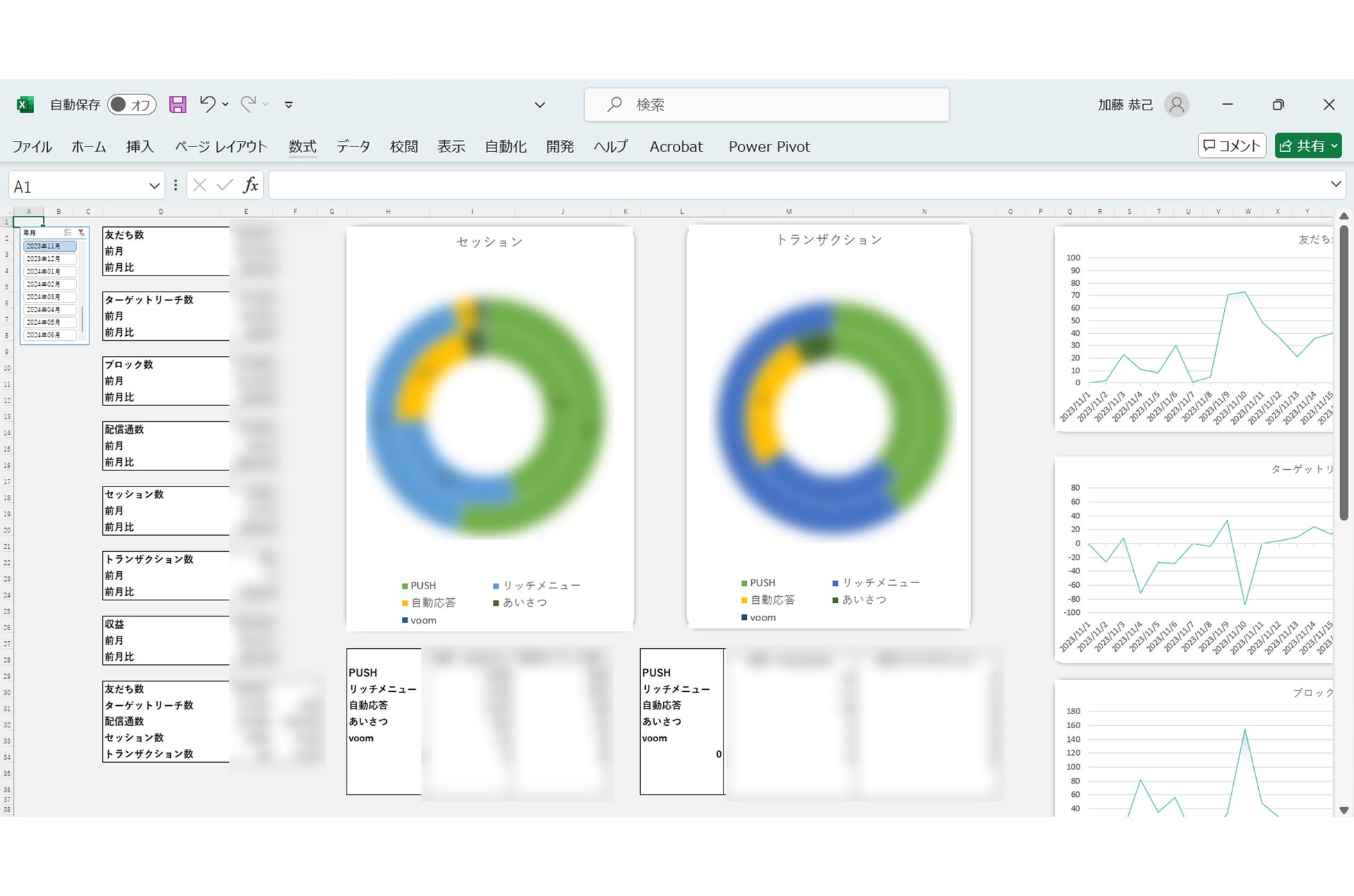Click the Undo arrow icon

(207, 104)
